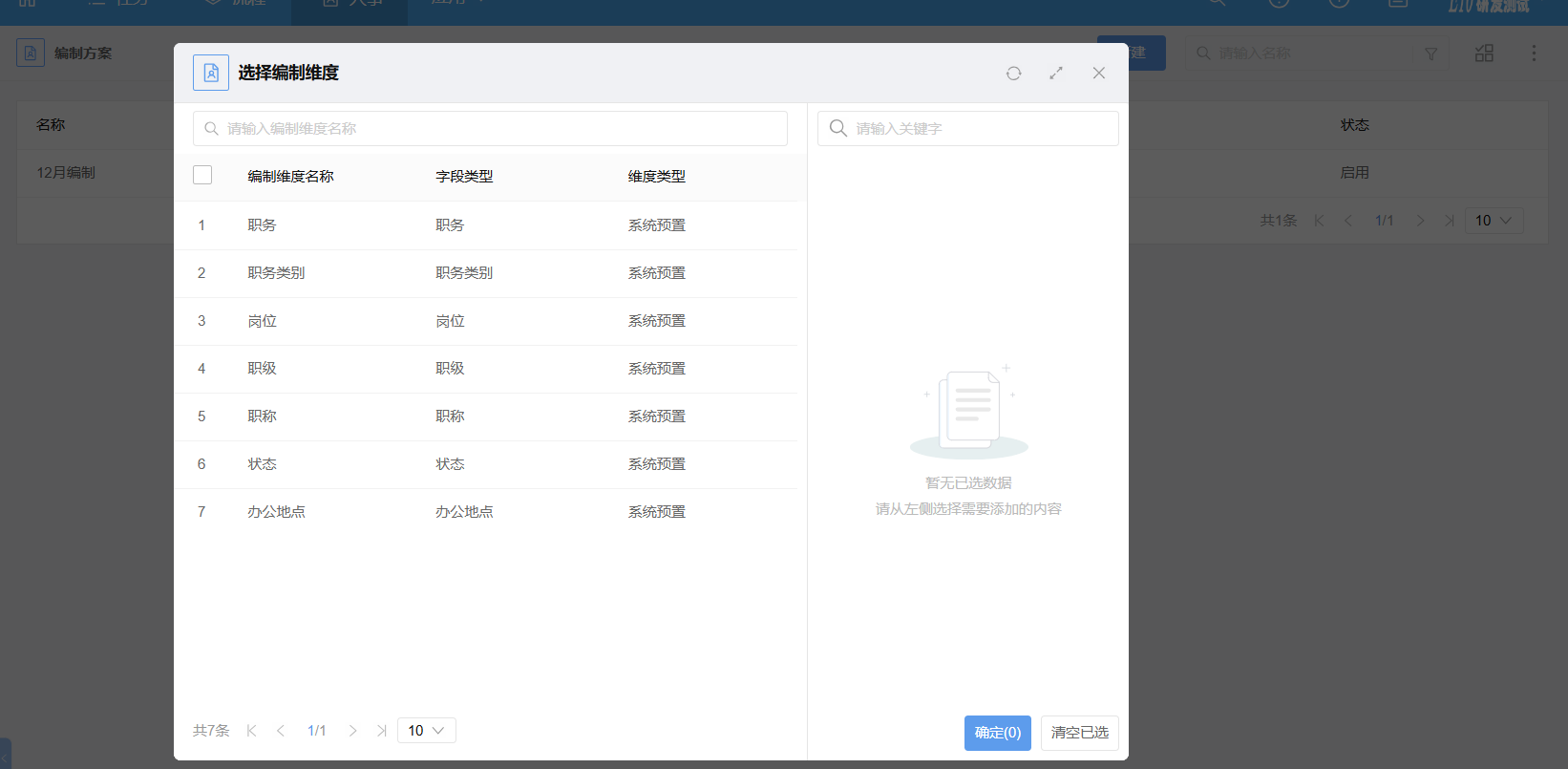Go to first page in background pagination
1568x769 pixels.
click(x=1319, y=221)
